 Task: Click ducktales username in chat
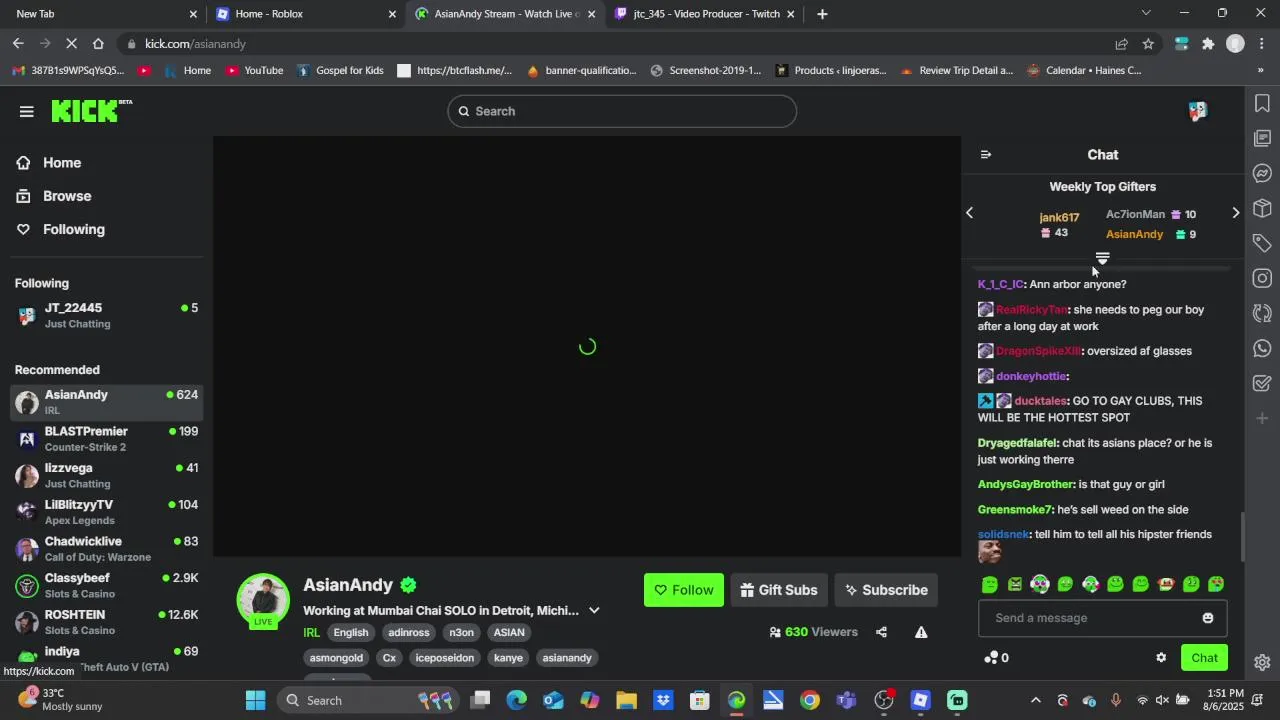[1040, 401]
